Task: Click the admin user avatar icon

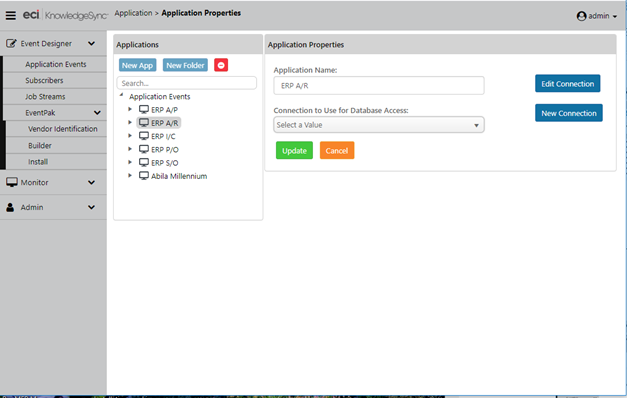Action: [581, 16]
